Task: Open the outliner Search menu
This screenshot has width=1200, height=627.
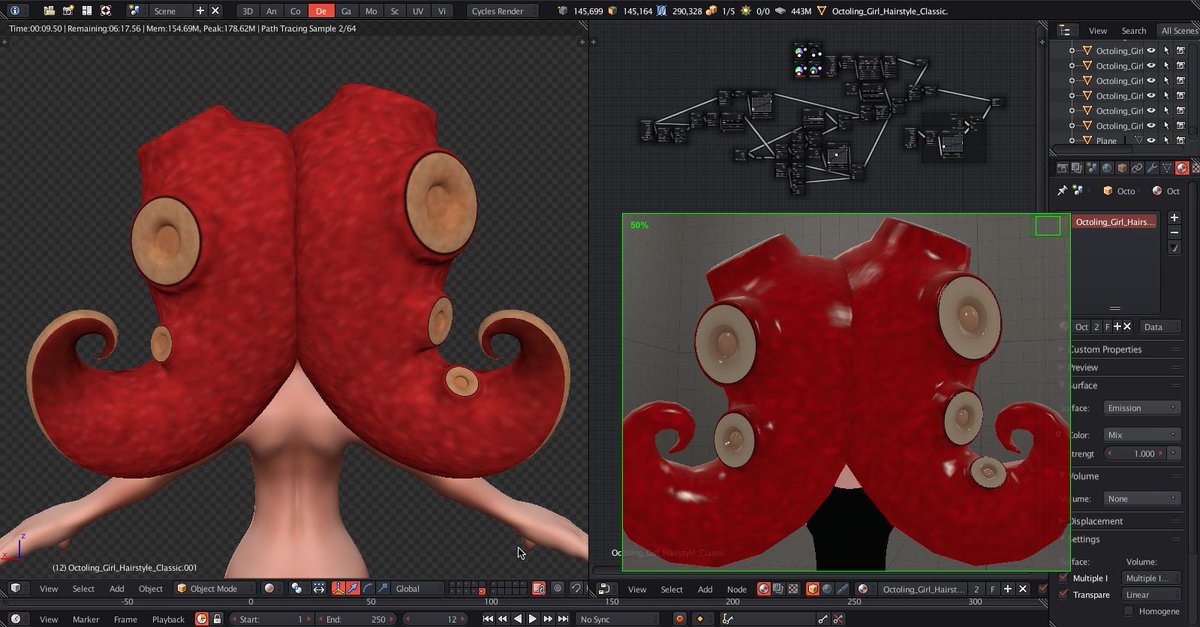Action: pos(1134,31)
